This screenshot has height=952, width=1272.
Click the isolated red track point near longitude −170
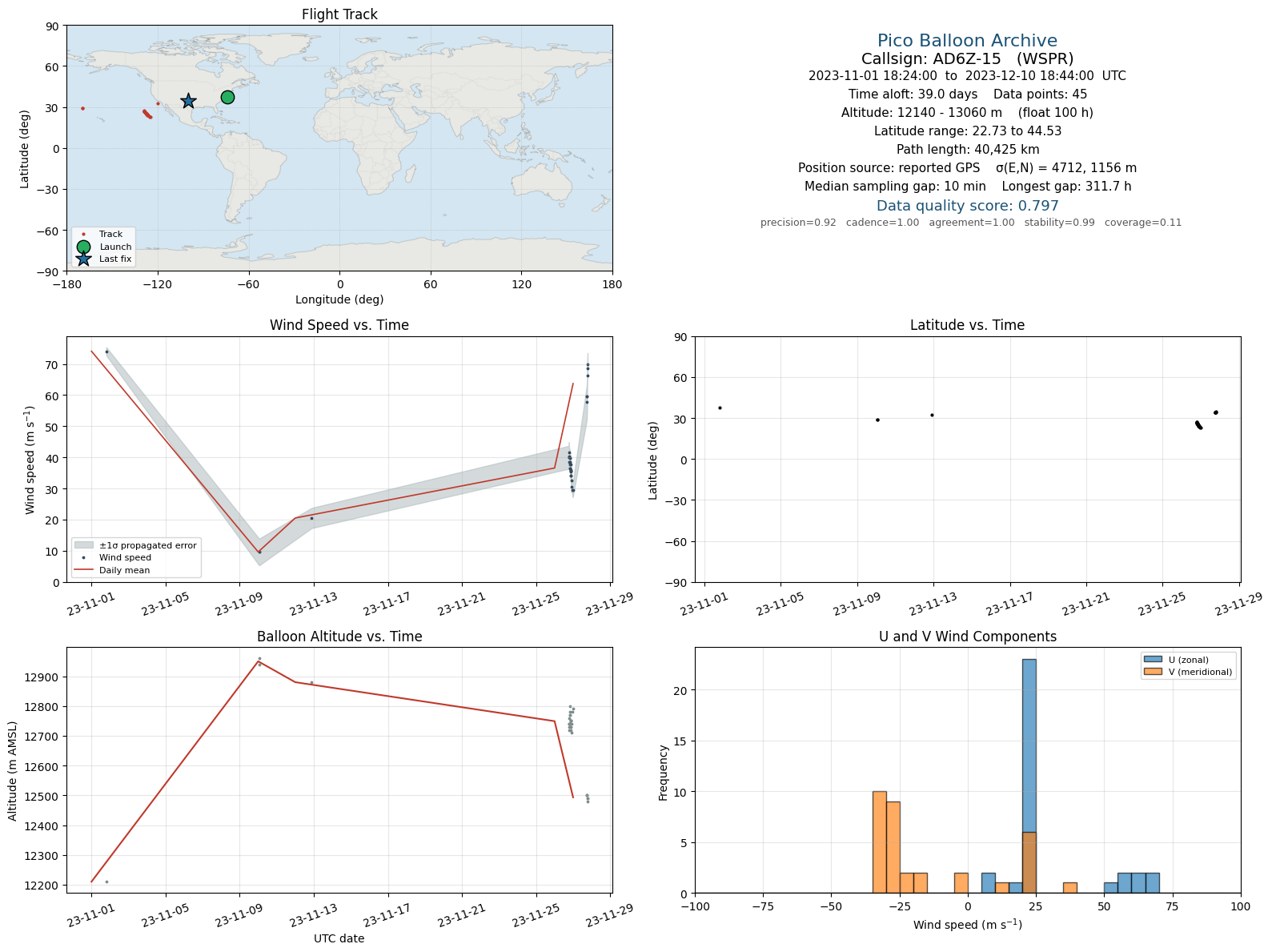coord(82,108)
